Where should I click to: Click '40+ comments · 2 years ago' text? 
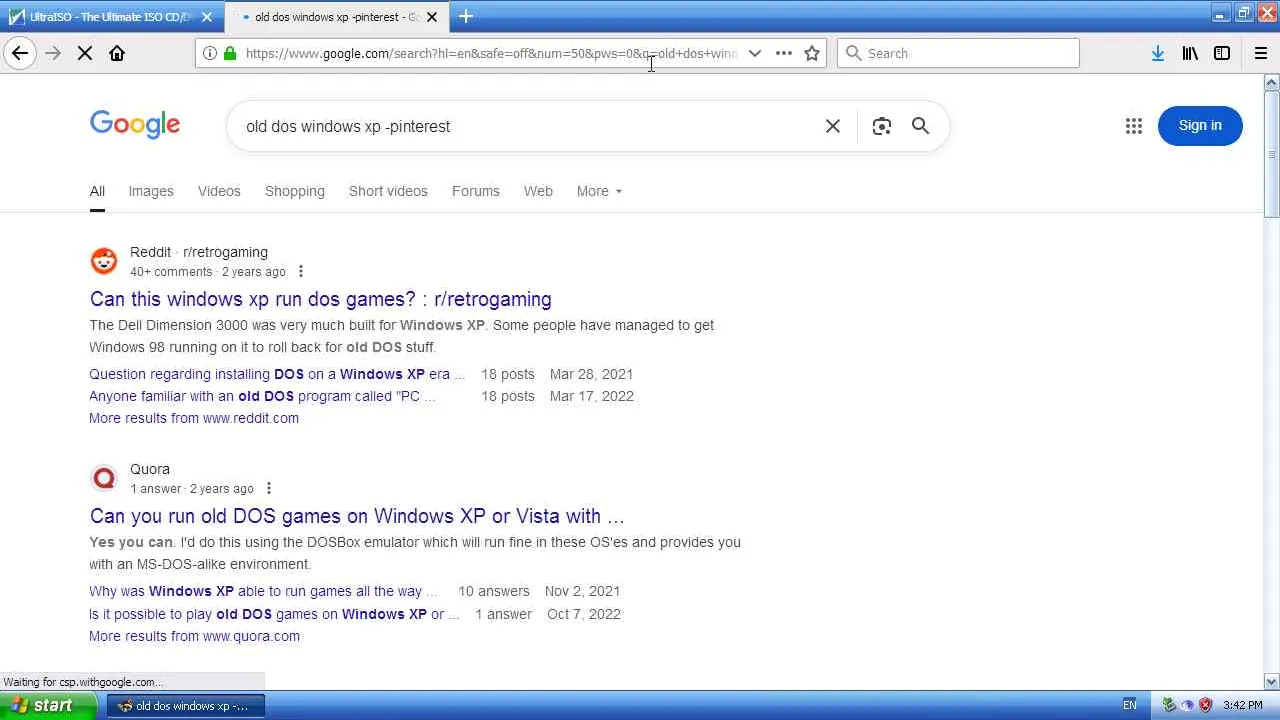(x=208, y=272)
